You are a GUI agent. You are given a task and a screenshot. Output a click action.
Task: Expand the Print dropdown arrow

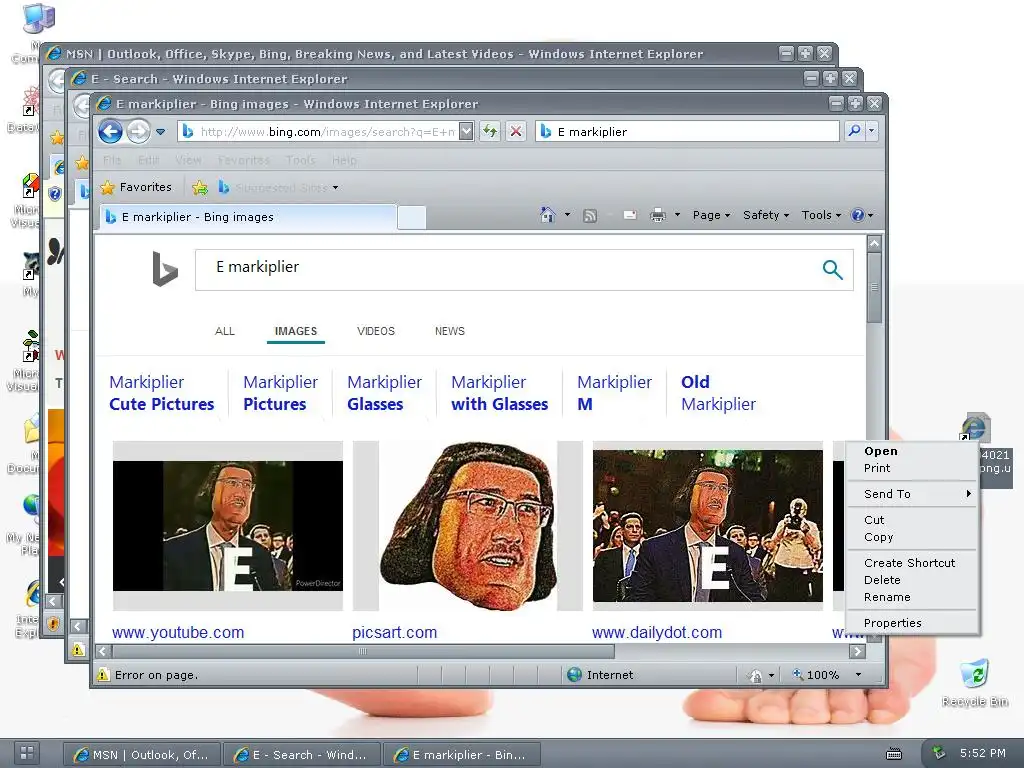(677, 215)
